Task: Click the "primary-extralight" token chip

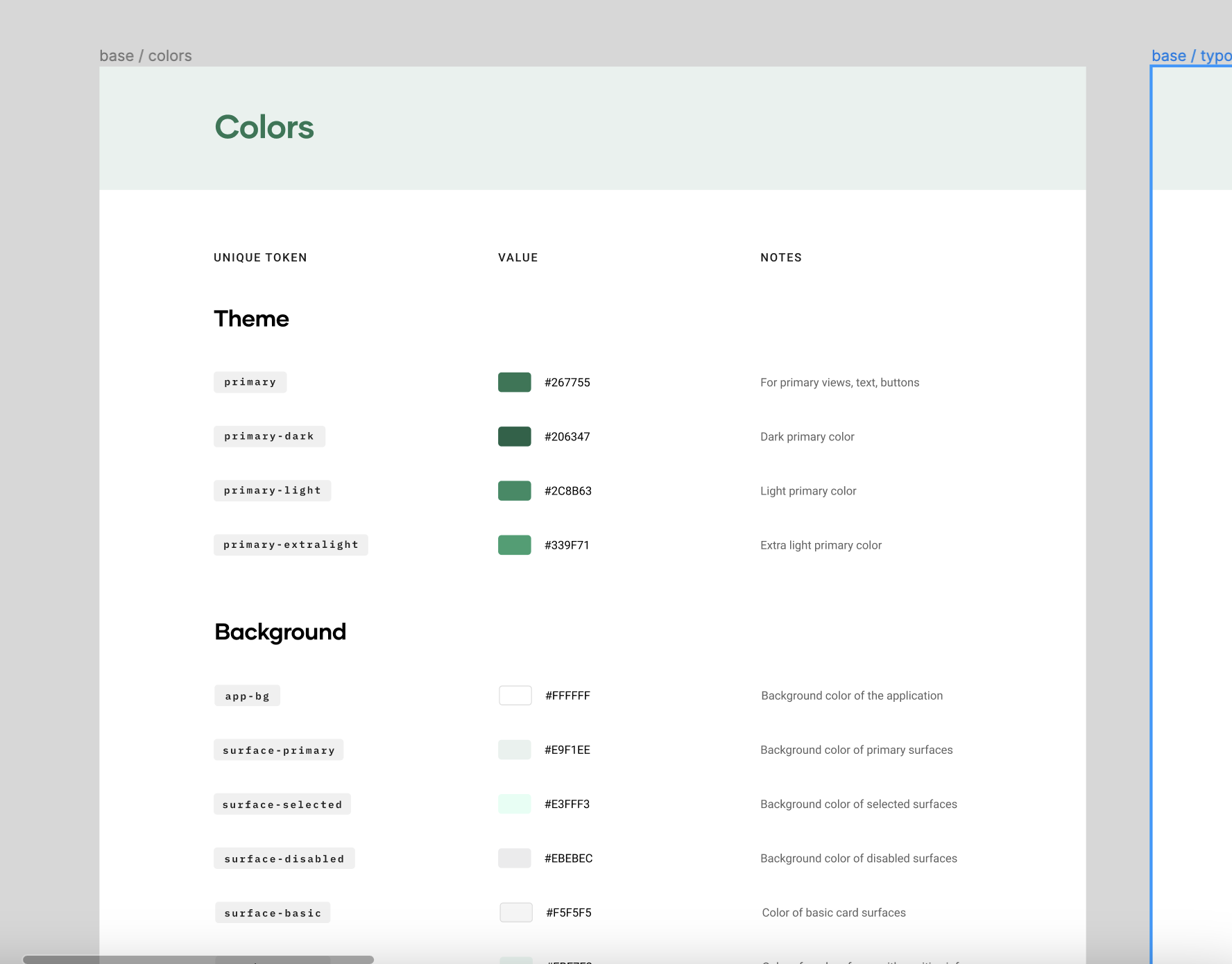Action: (291, 545)
